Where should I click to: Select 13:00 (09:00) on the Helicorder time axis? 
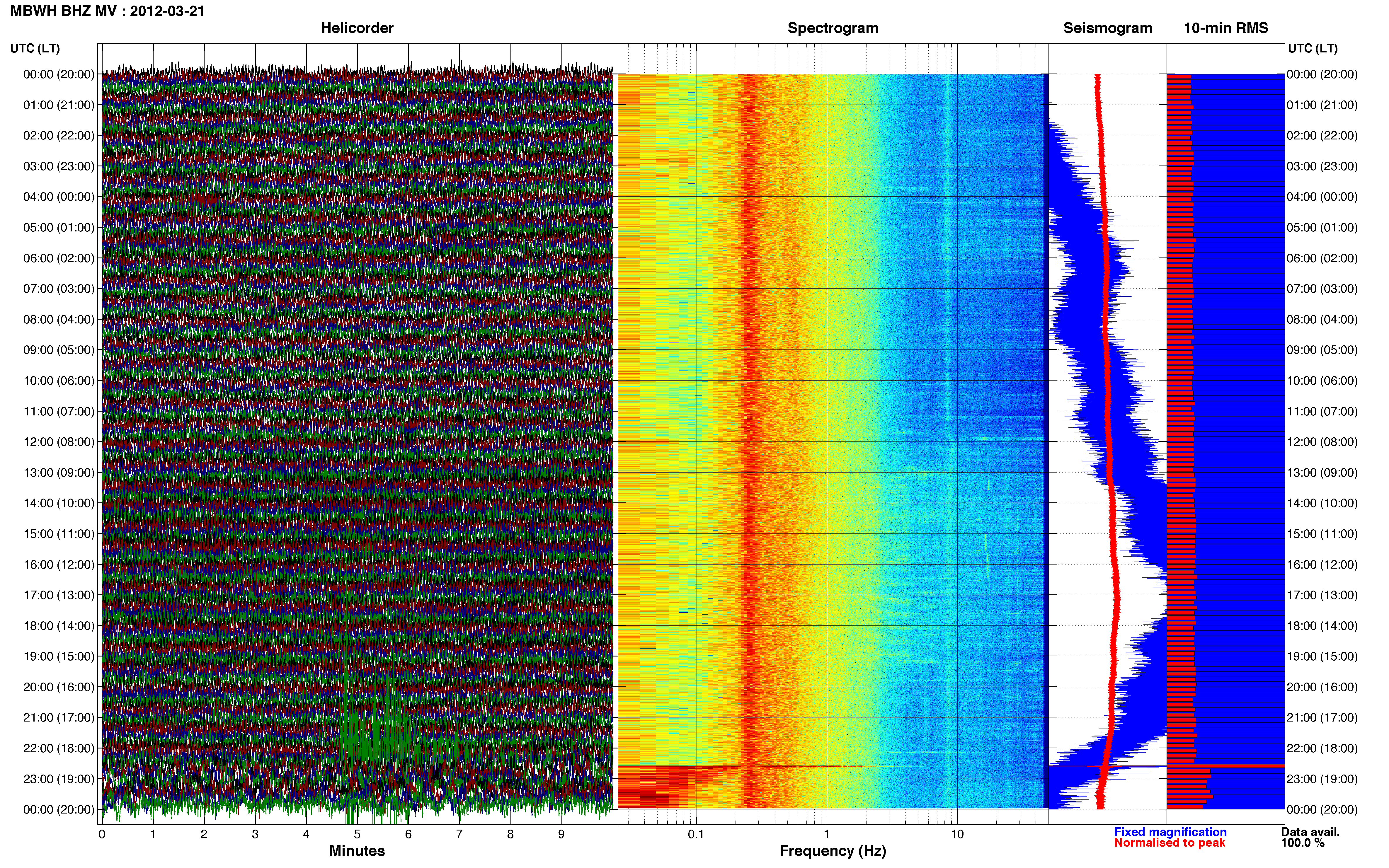[x=59, y=473]
